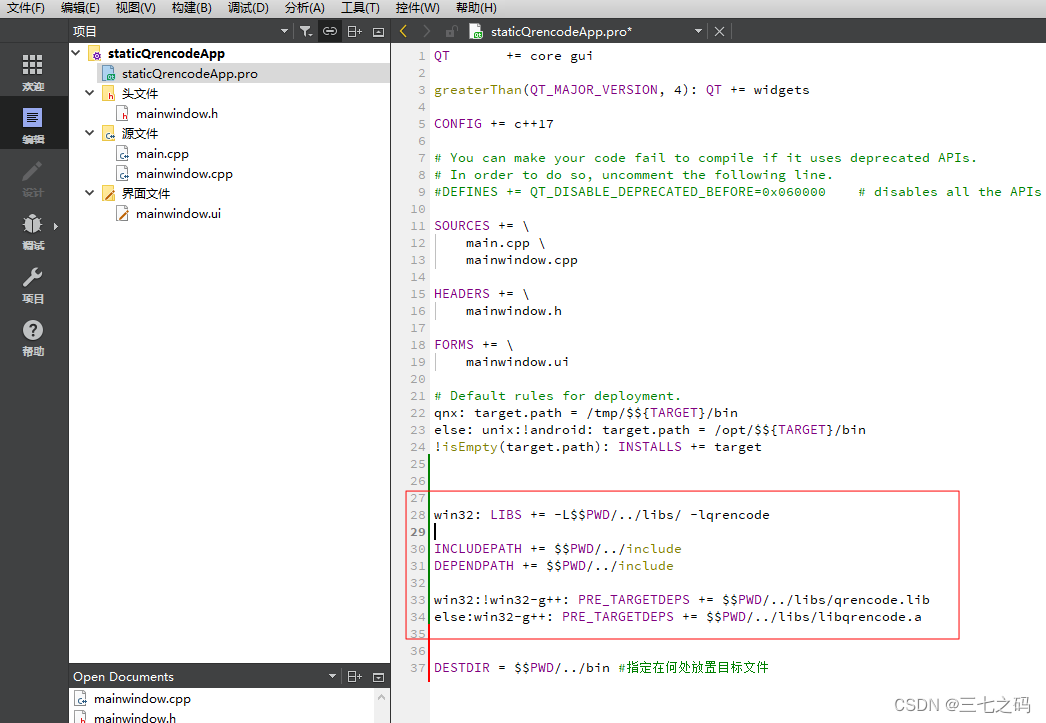Screen dimensions: 1046x723
Task: Switch to 编辑 (Edit) mode
Action: click(33, 125)
